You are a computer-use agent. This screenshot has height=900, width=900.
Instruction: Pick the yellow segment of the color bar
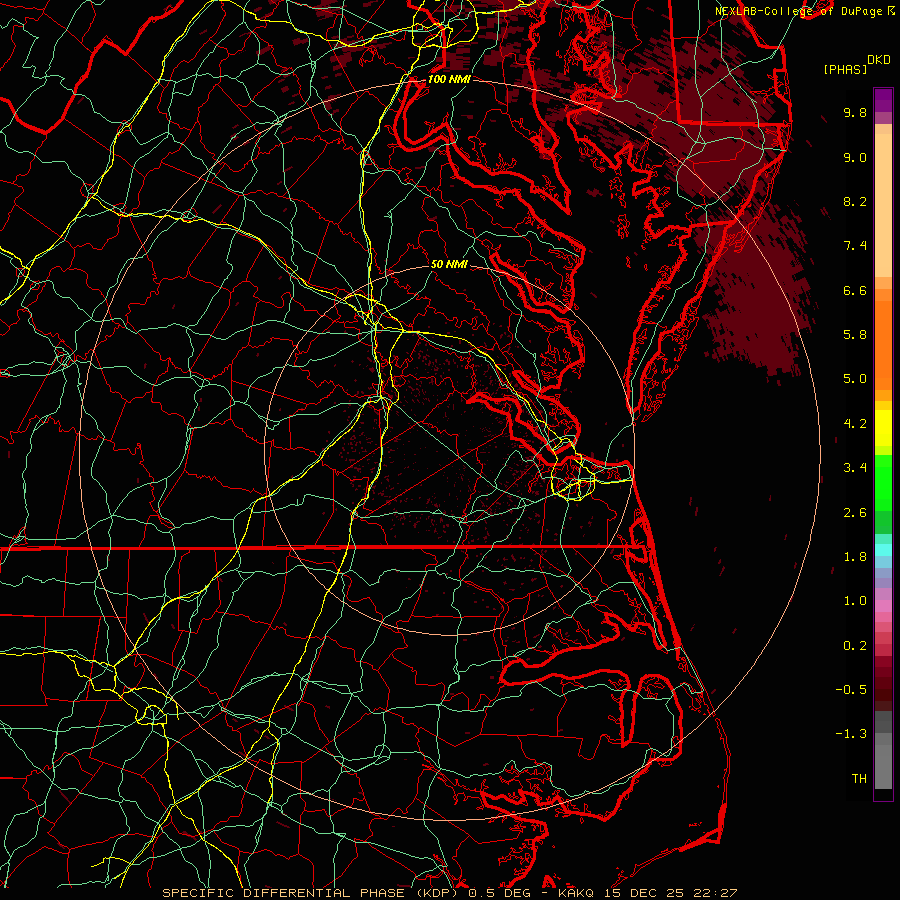[883, 428]
